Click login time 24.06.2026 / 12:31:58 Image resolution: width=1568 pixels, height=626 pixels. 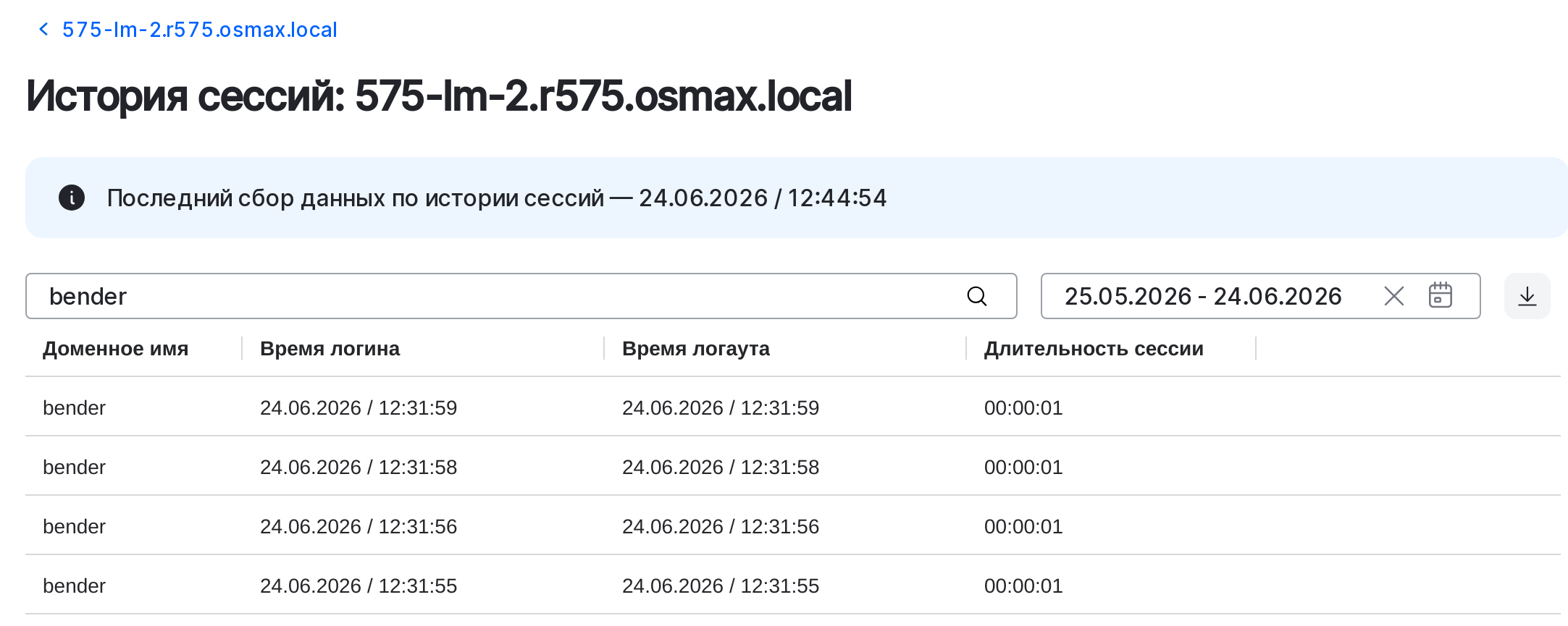[x=359, y=467]
